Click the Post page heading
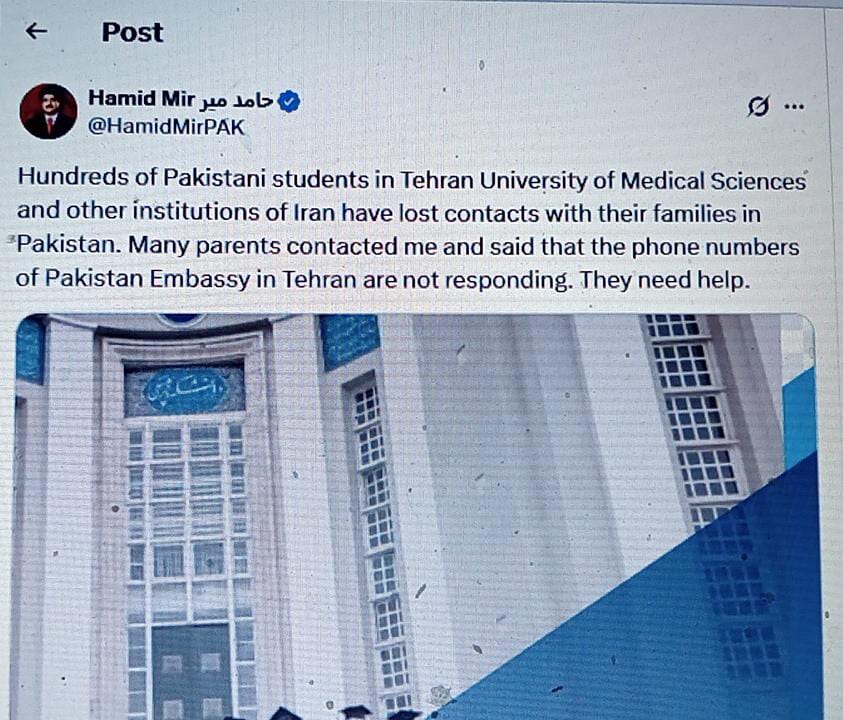This screenshot has height=720, width=843. (132, 32)
